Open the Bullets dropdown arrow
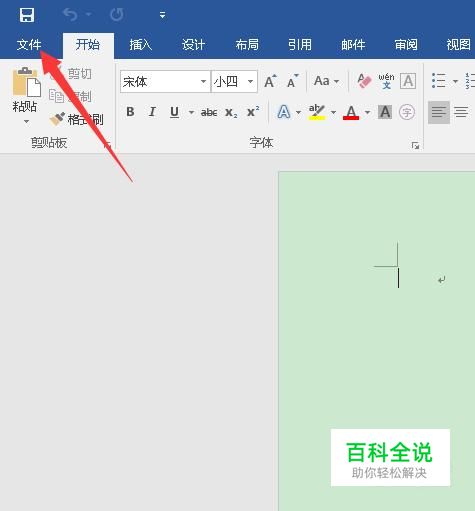The height and width of the screenshot is (511, 475). tap(455, 81)
